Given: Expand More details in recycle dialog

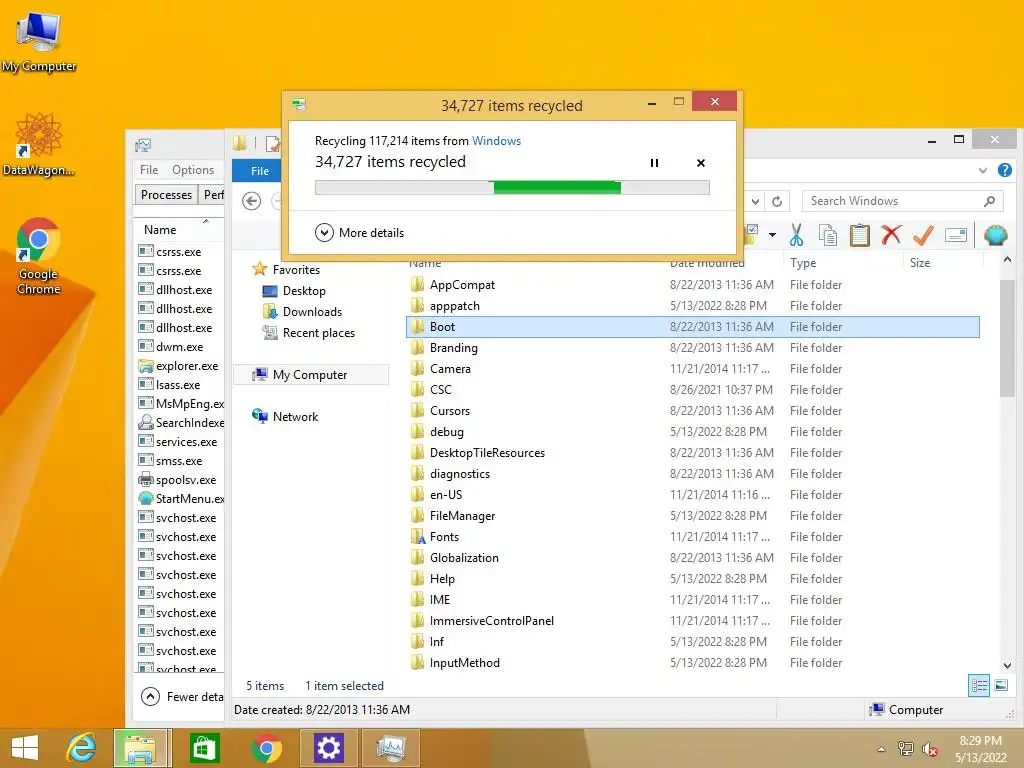Looking at the screenshot, I should pyautogui.click(x=359, y=232).
